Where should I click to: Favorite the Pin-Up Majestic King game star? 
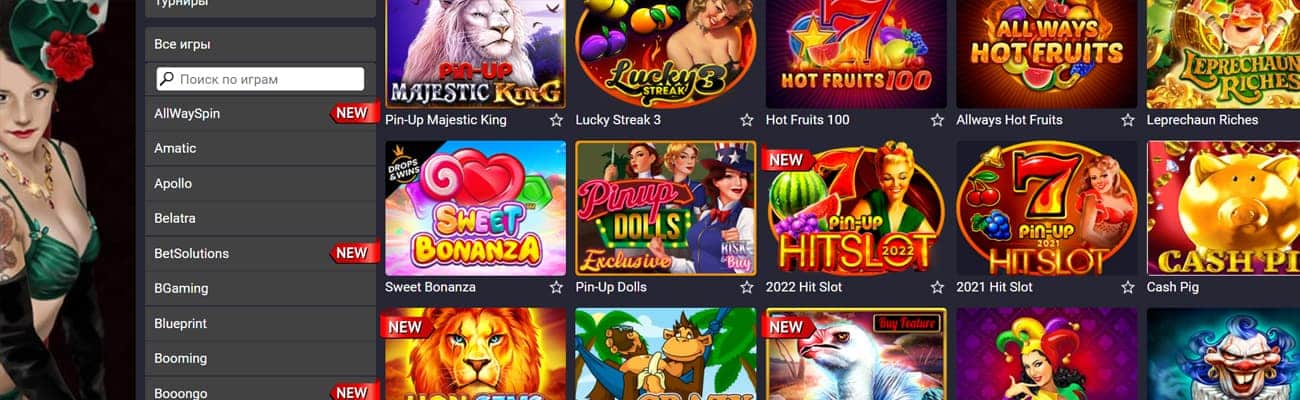556,120
